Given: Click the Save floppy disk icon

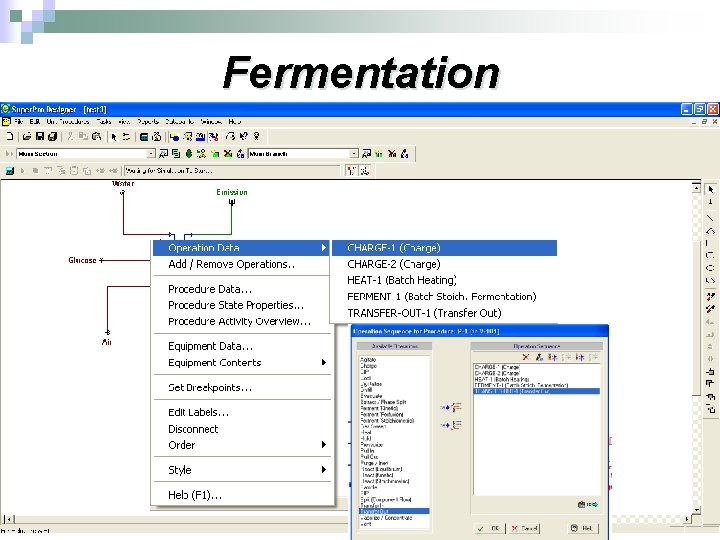Looking at the screenshot, I should coord(40,136).
